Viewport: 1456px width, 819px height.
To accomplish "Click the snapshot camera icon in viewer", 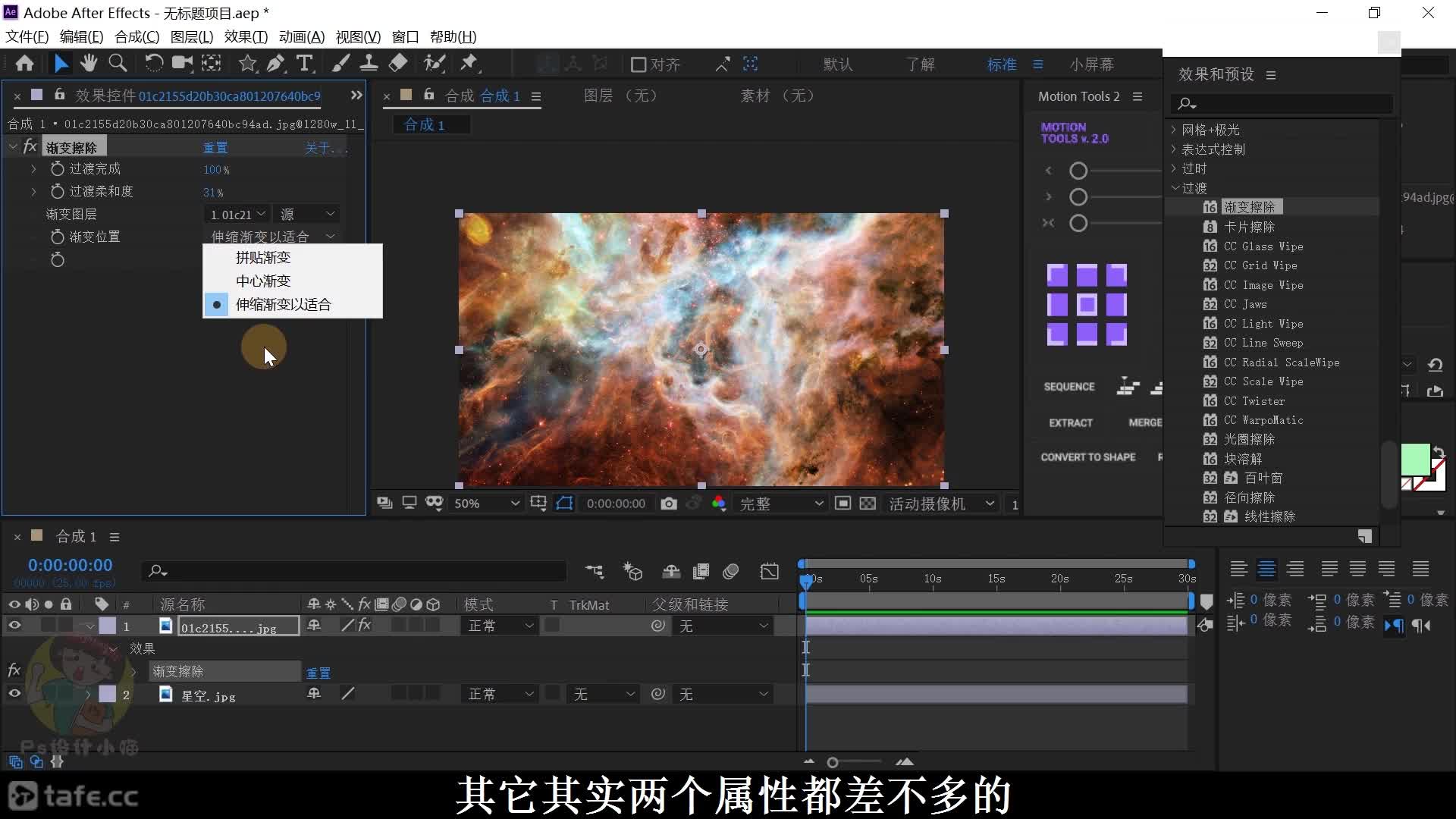I will (668, 504).
